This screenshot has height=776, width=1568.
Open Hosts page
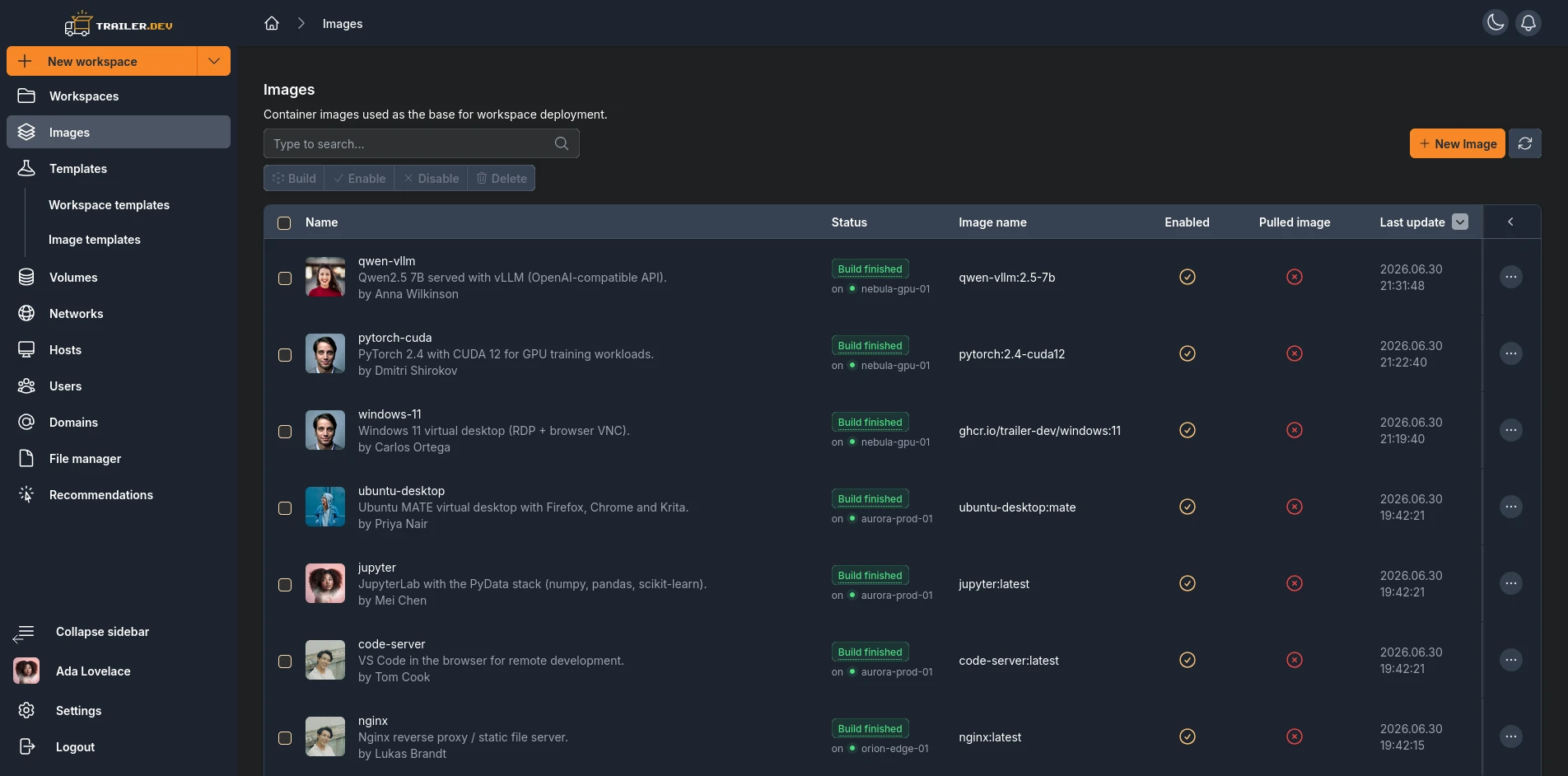pos(119,349)
